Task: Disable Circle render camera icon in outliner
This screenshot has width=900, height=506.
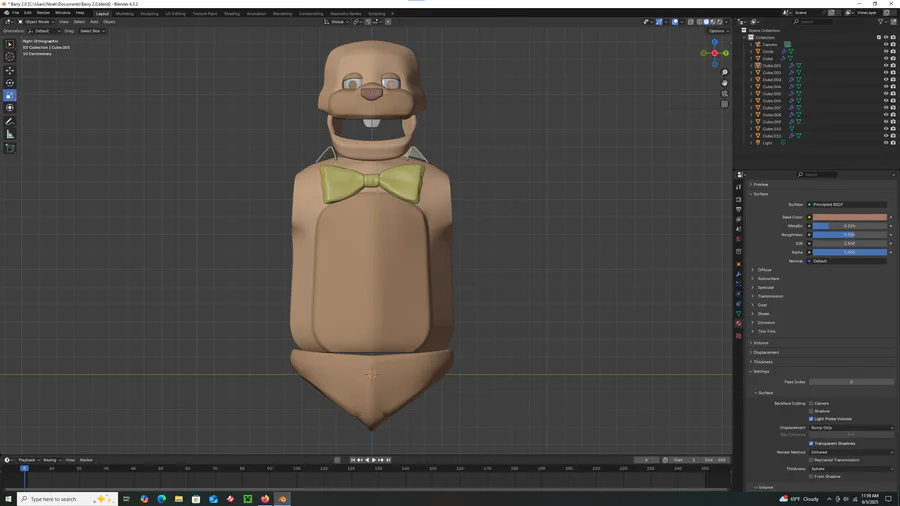Action: tap(893, 52)
